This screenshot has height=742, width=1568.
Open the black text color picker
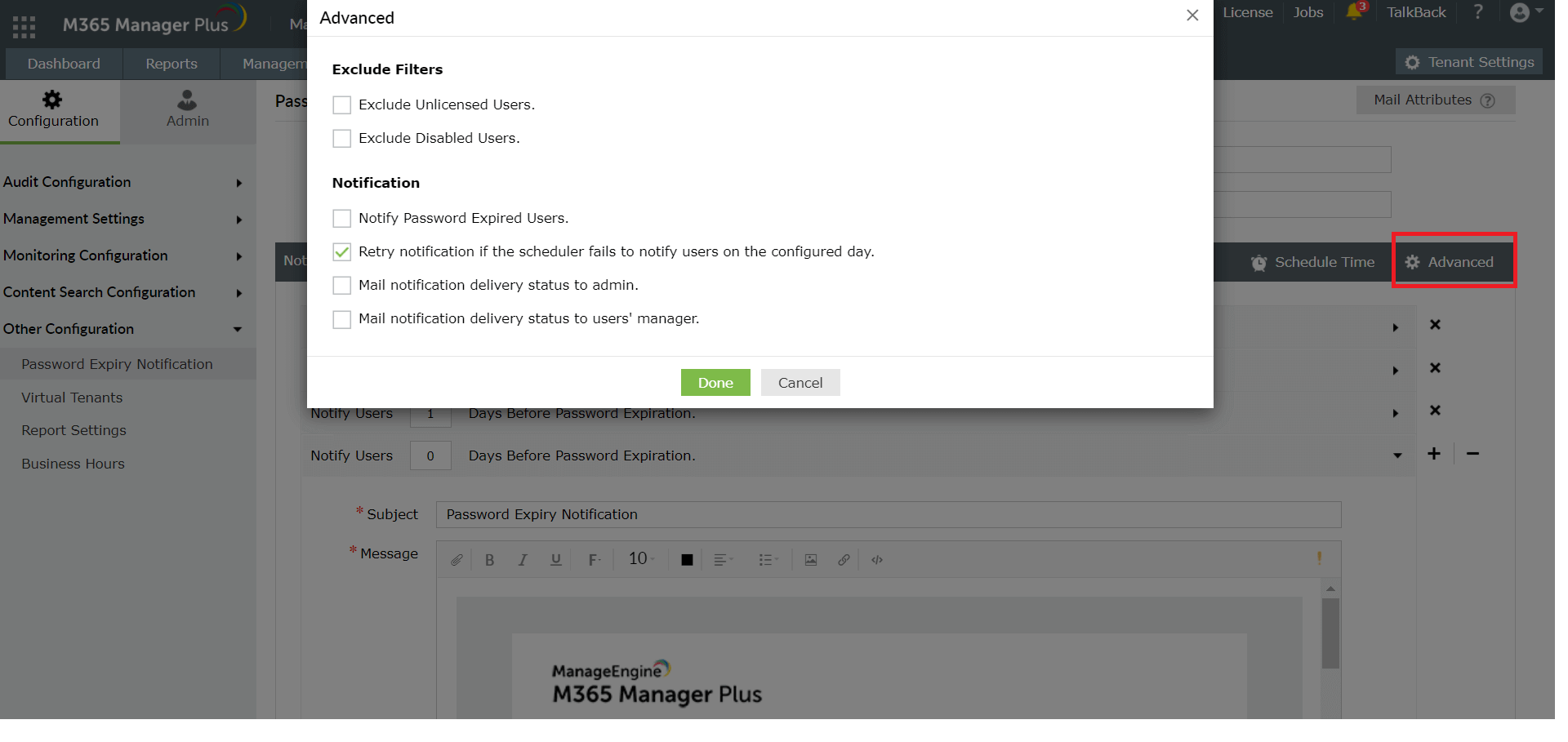687,560
